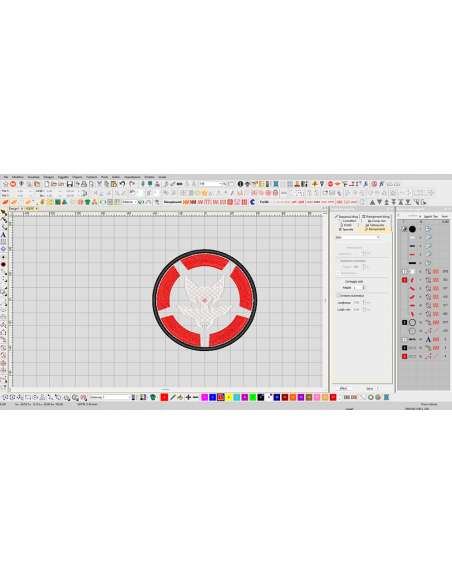Pick the cyan palette swatch
The image size is (452, 584).
pos(237,397)
